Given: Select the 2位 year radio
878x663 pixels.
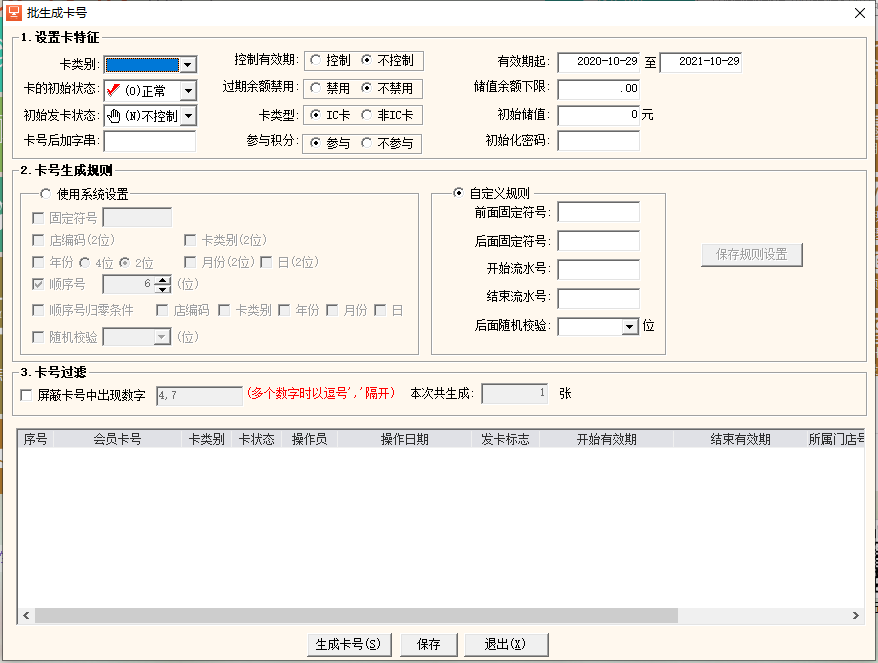Looking at the screenshot, I should tap(125, 262).
